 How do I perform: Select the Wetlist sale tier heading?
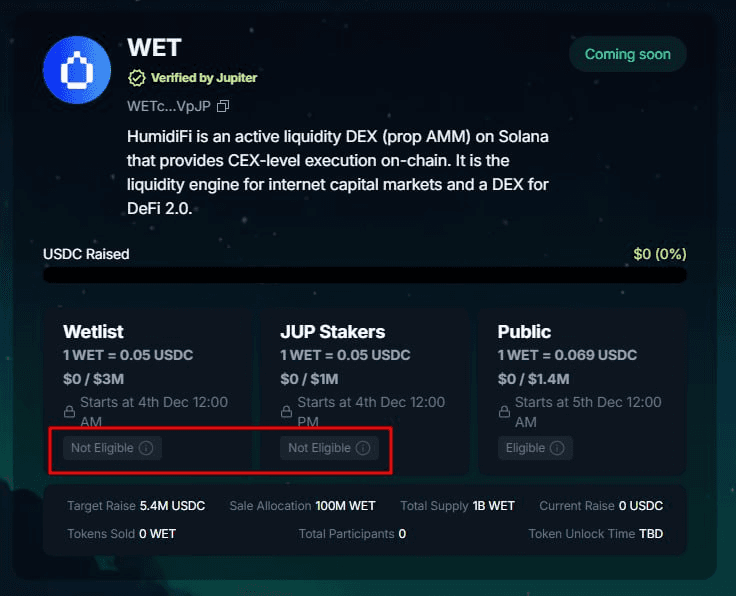93,332
